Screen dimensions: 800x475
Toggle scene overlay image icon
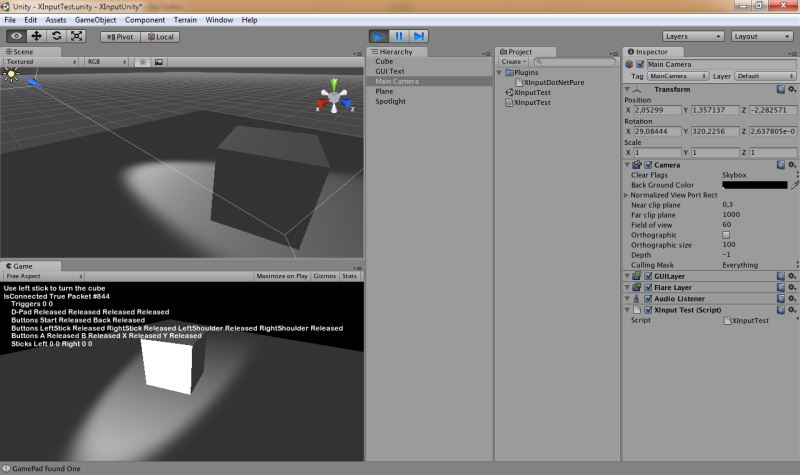pyautogui.click(x=159, y=62)
